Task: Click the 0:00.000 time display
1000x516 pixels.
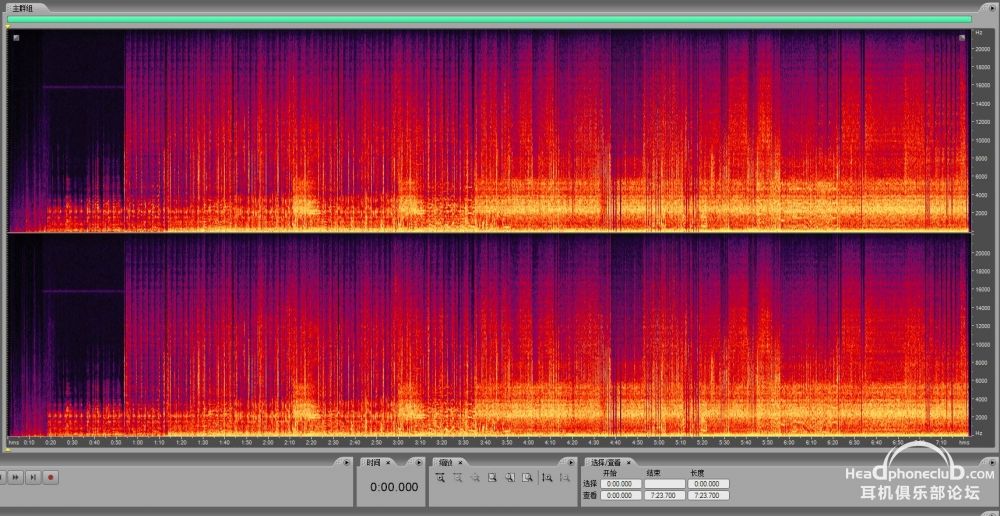Action: click(394, 487)
